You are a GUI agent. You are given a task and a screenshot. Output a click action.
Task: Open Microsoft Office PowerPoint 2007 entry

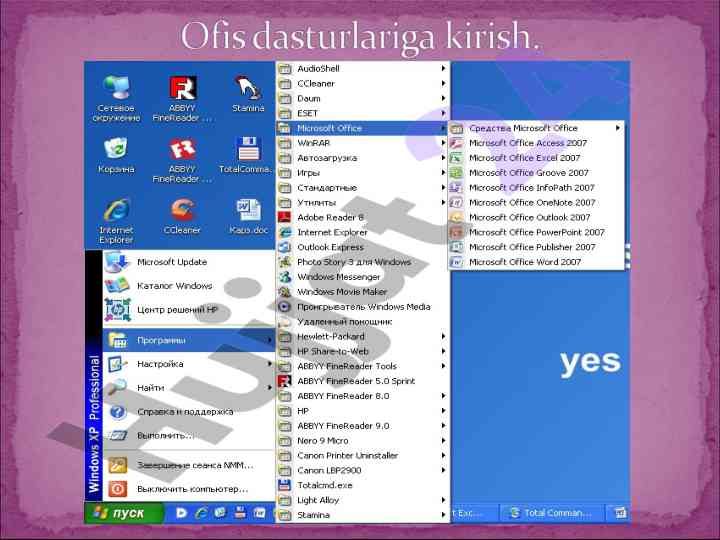tap(536, 232)
